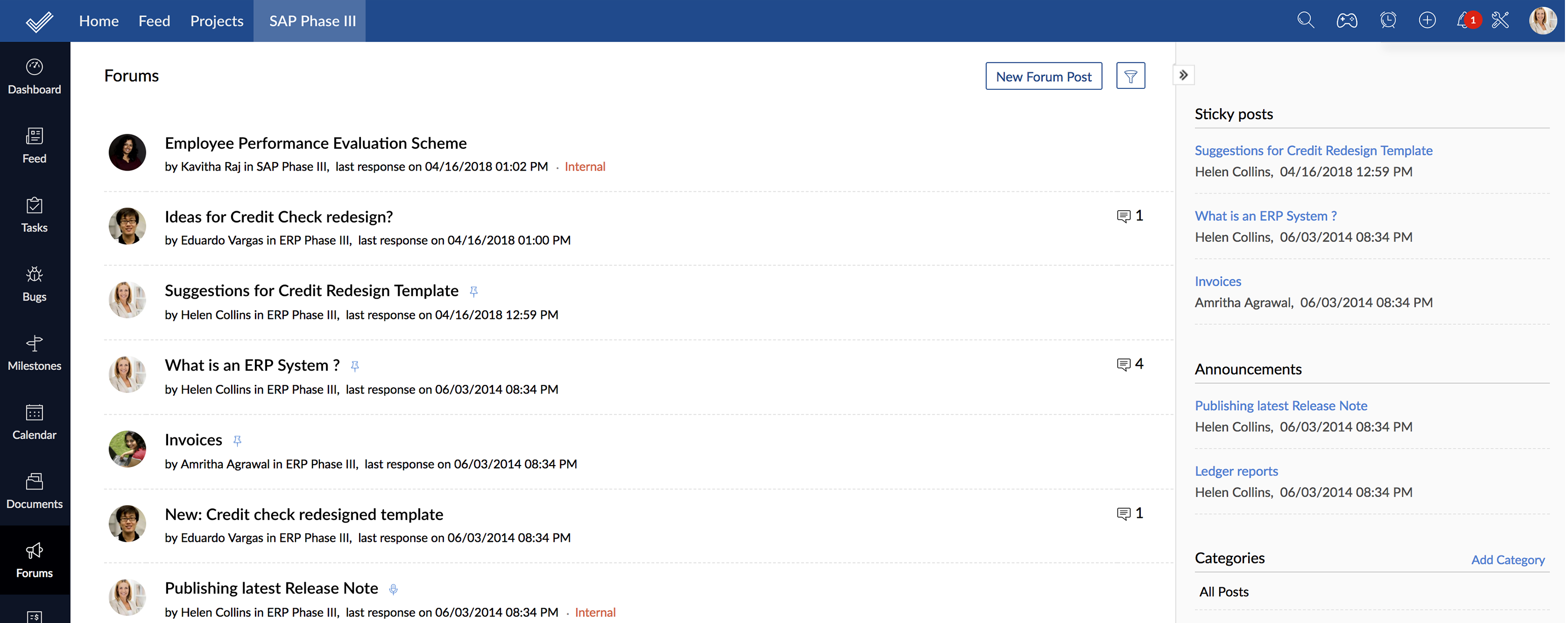
Task: Click the partly visible finance sidebar icon
Action: 35,616
